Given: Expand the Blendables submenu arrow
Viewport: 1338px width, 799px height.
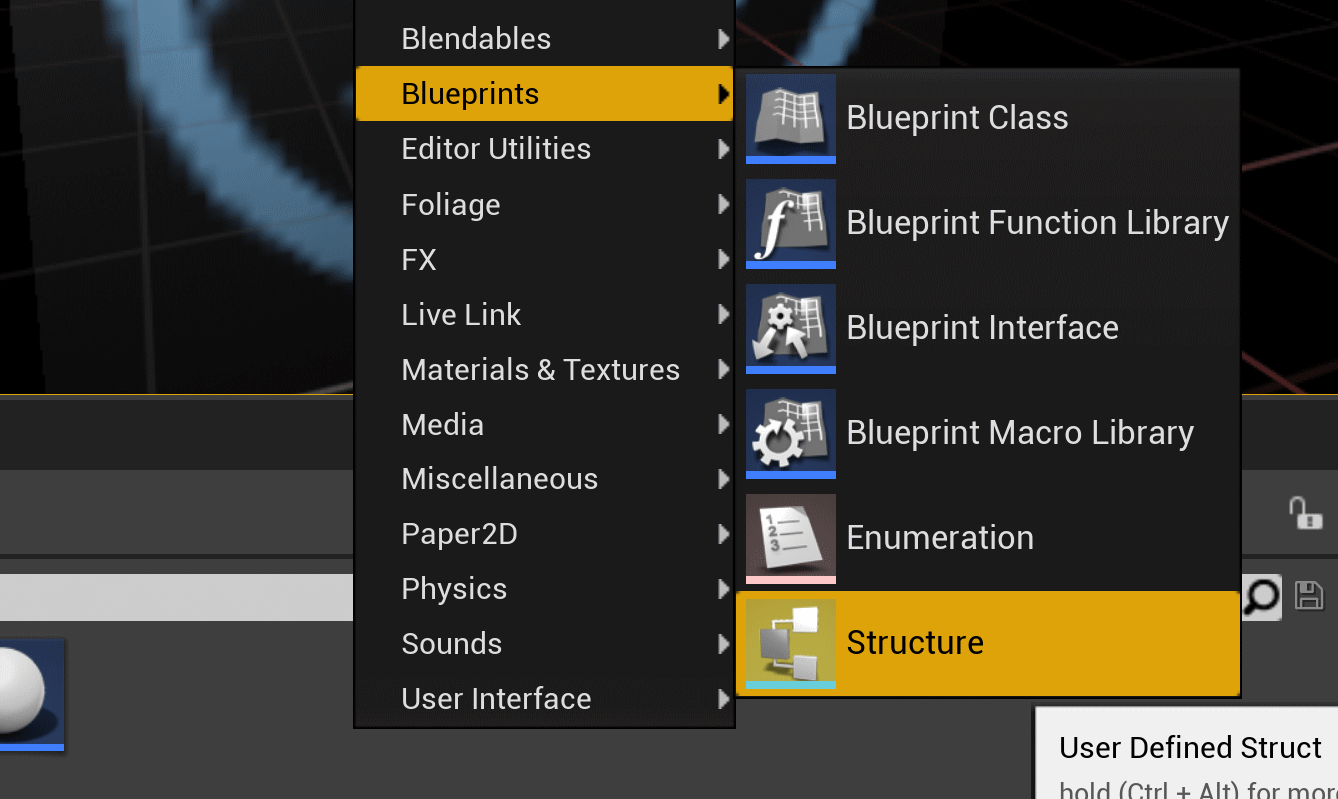Looking at the screenshot, I should [x=723, y=39].
